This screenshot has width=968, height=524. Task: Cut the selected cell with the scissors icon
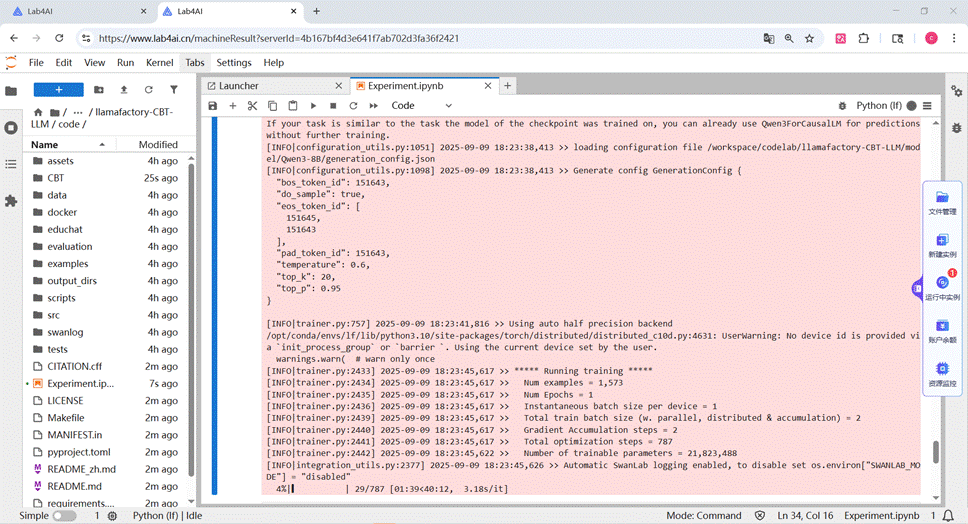(x=252, y=106)
